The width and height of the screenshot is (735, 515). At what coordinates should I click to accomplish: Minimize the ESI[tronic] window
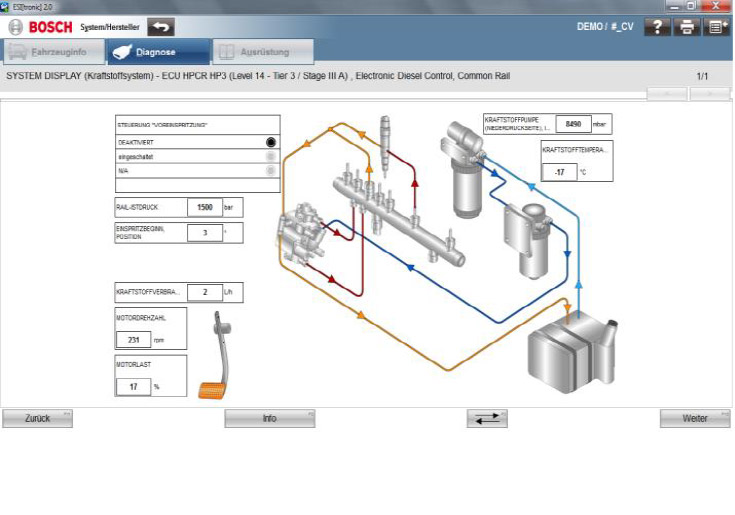click(x=675, y=6)
